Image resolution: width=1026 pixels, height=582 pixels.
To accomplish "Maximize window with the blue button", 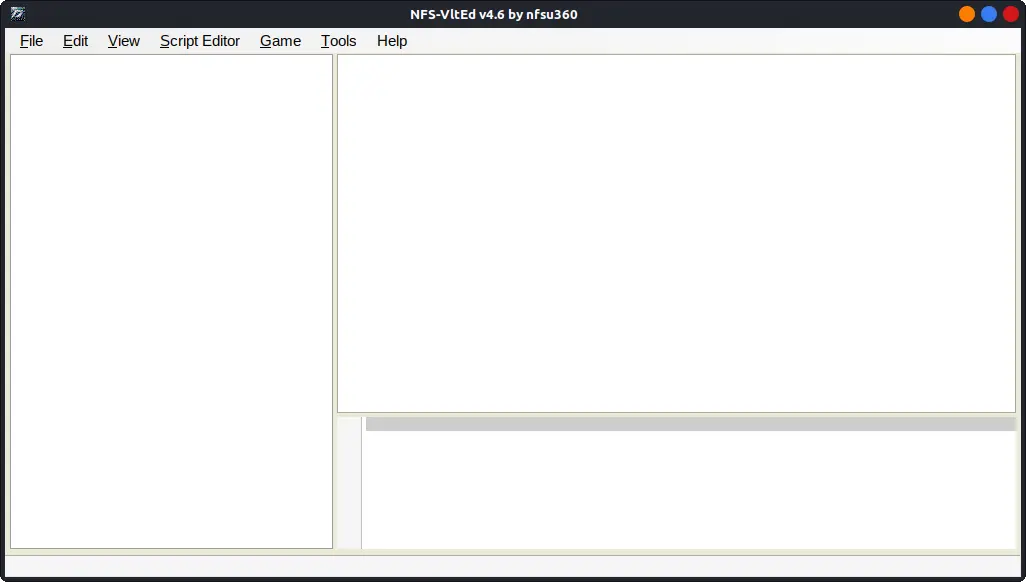I will tap(989, 14).
